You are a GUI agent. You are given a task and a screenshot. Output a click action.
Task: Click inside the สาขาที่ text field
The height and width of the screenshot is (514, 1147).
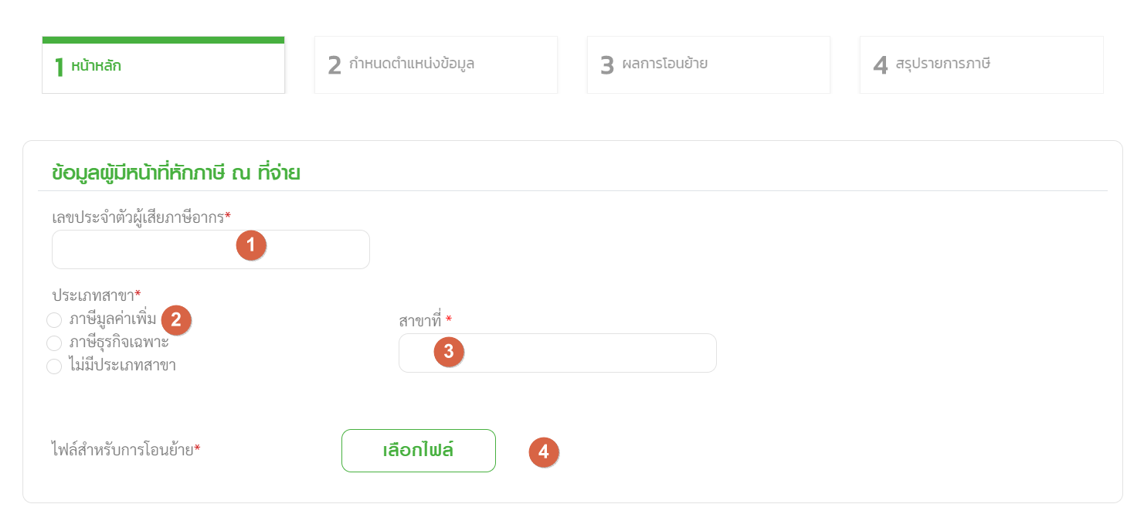[557, 353]
